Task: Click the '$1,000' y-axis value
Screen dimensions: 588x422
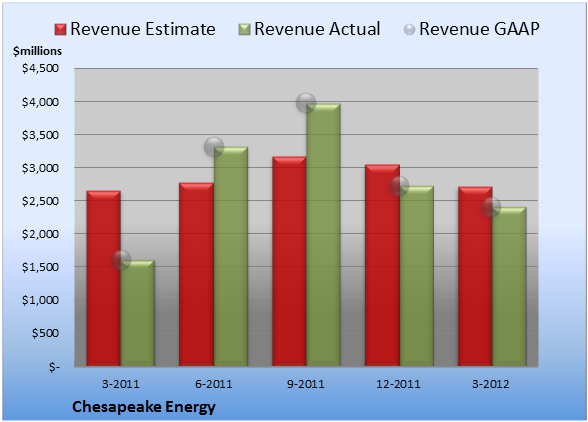Action: [40, 300]
